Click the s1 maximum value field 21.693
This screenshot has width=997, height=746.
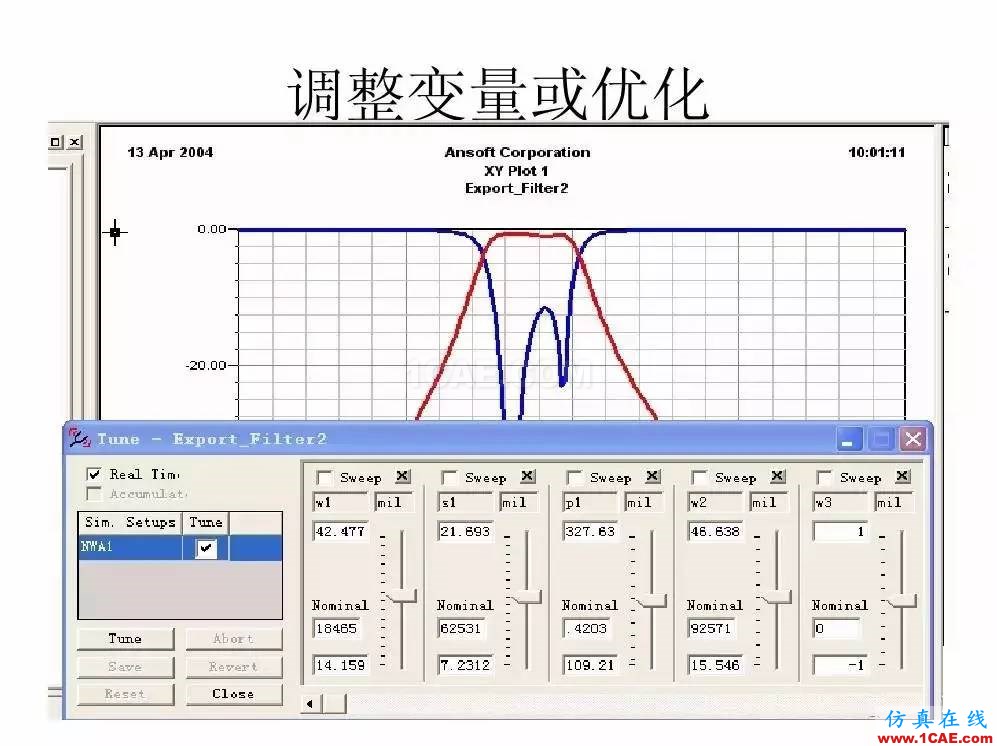(466, 532)
